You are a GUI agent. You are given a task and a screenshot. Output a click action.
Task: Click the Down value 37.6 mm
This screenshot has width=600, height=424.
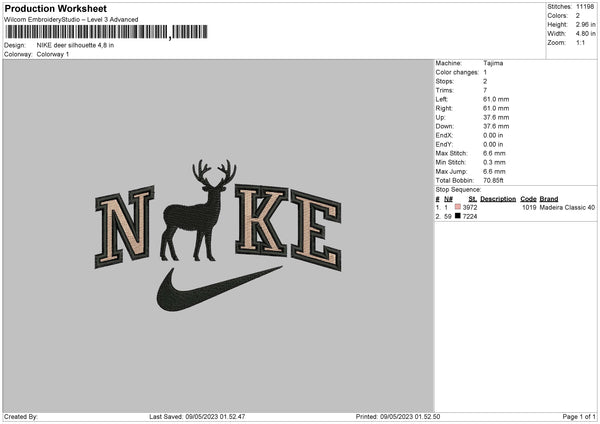click(x=496, y=126)
